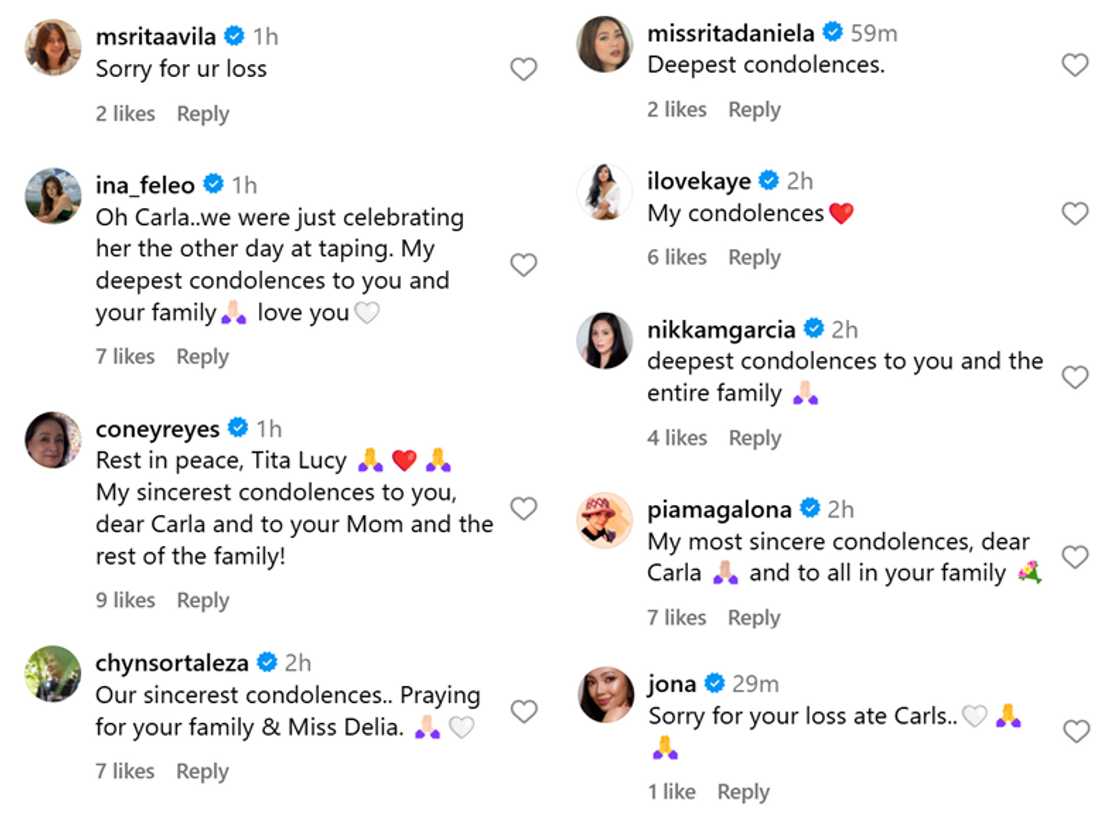Like missritadaniela's "Deepest condolences" comment
This screenshot has height=827, width=1120.
click(1075, 65)
